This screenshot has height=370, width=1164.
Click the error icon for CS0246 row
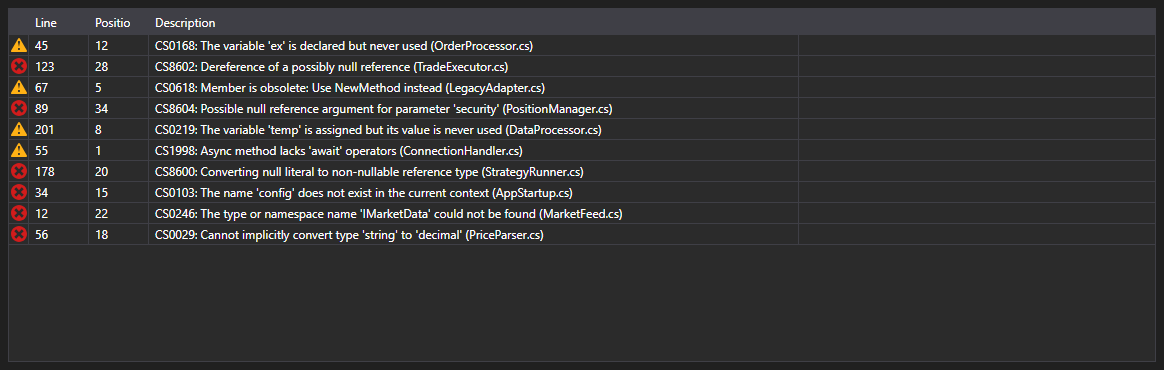click(x=19, y=213)
